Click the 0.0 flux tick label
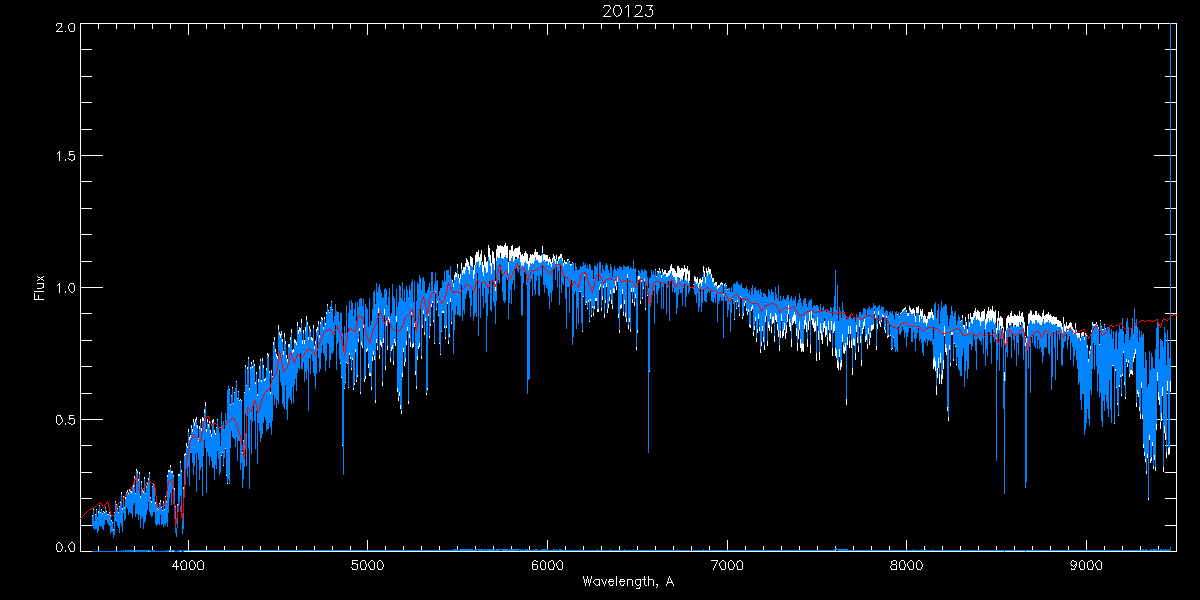This screenshot has height=600, width=1200. 65,548
